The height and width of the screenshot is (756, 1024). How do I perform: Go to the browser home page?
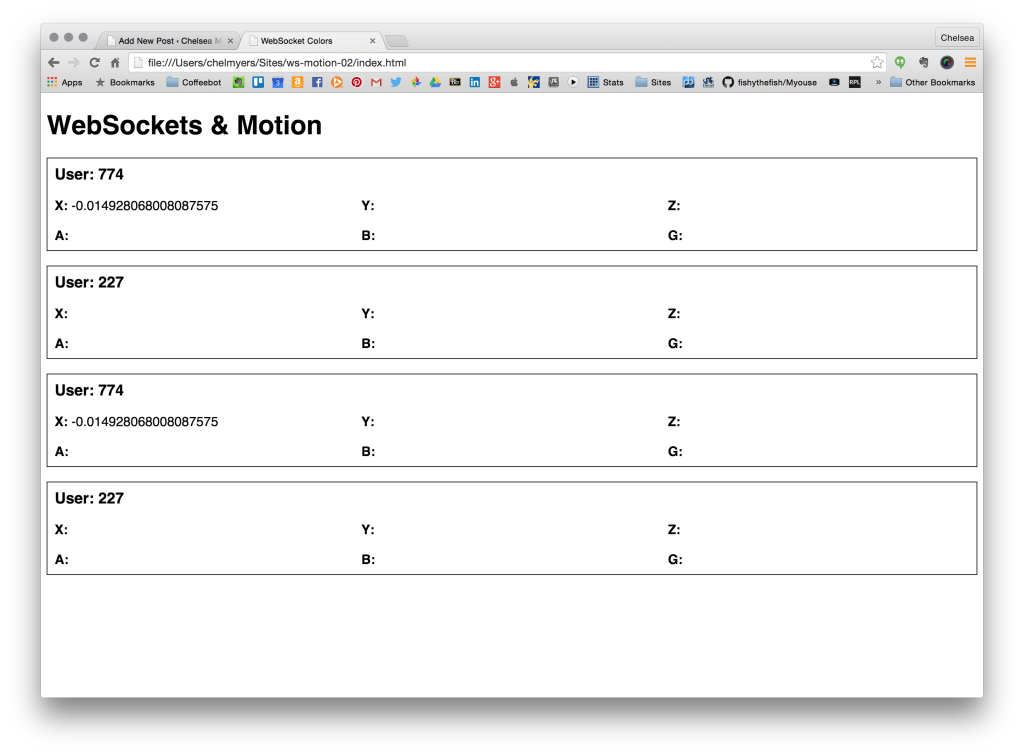pyautogui.click(x=115, y=63)
